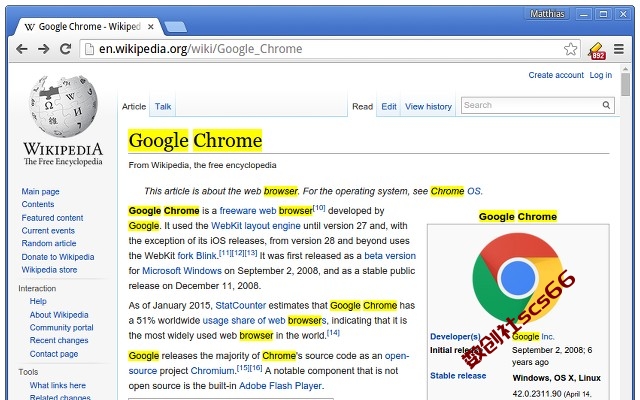Click the Create account link
The height and width of the screenshot is (400, 640).
coord(556,75)
